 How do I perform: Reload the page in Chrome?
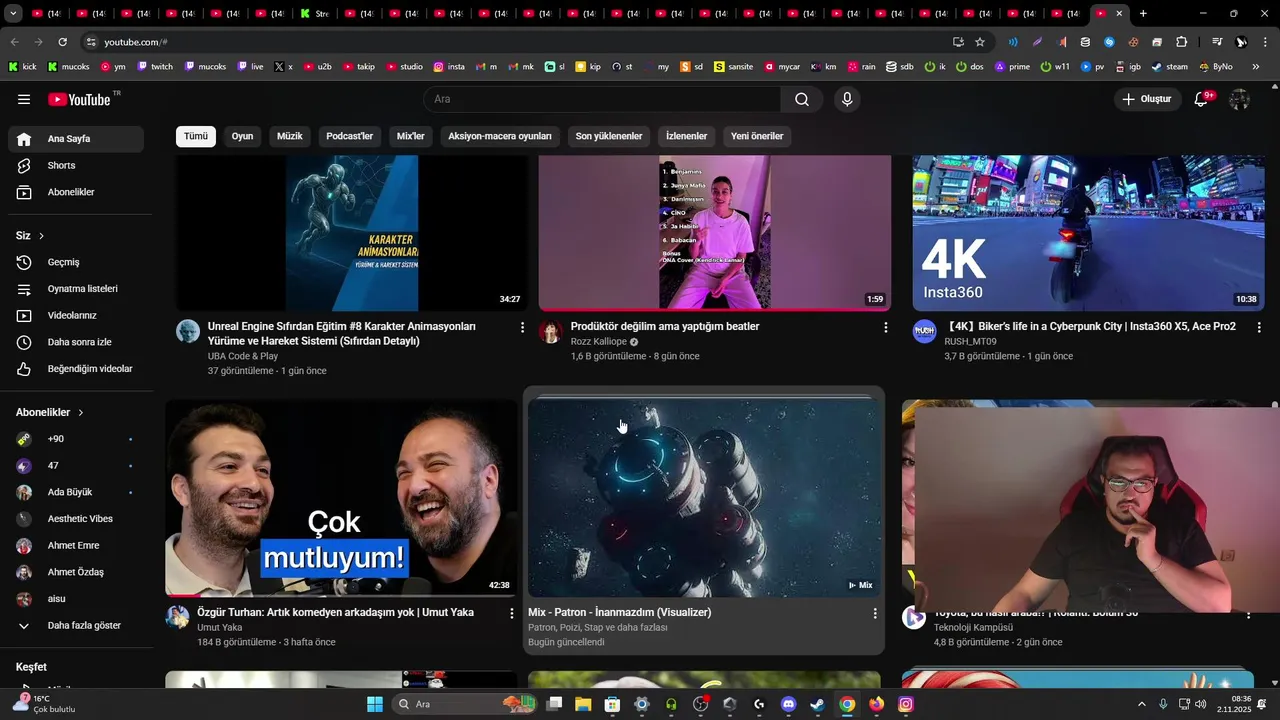point(62,42)
